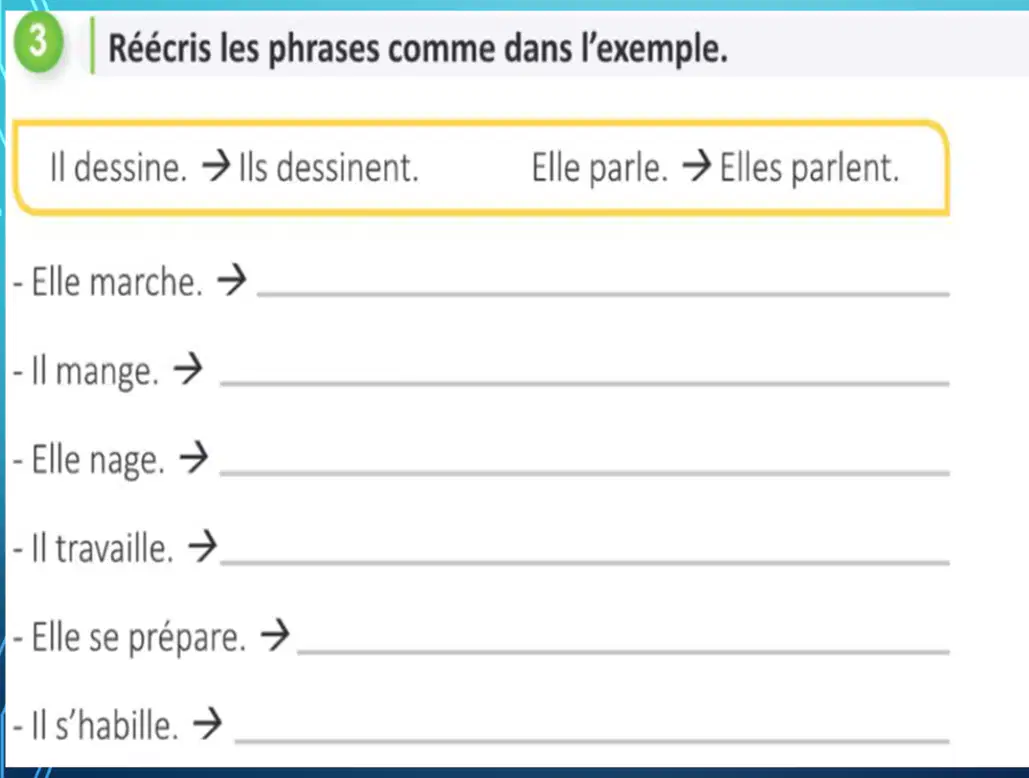Viewport: 1029px width, 778px height.
Task: Click the arrow after "Il travaille."
Action: coord(203,546)
